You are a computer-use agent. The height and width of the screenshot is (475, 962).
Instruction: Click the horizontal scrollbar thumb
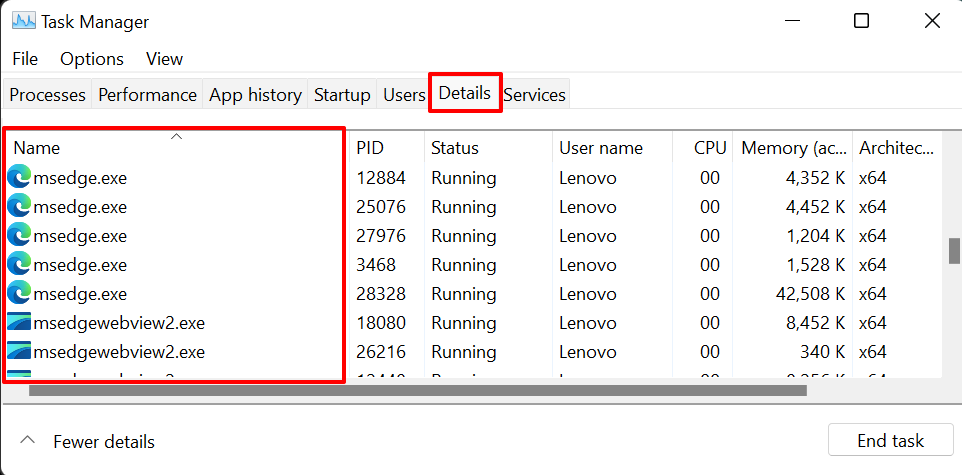(417, 390)
